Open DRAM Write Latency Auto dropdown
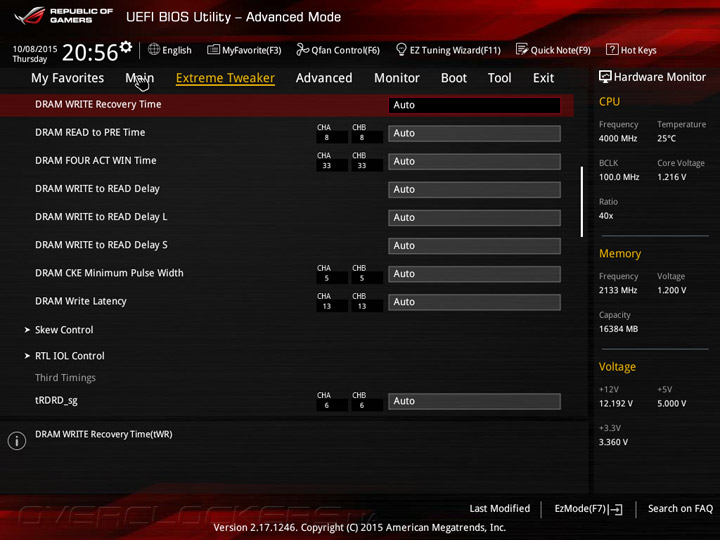 point(474,302)
